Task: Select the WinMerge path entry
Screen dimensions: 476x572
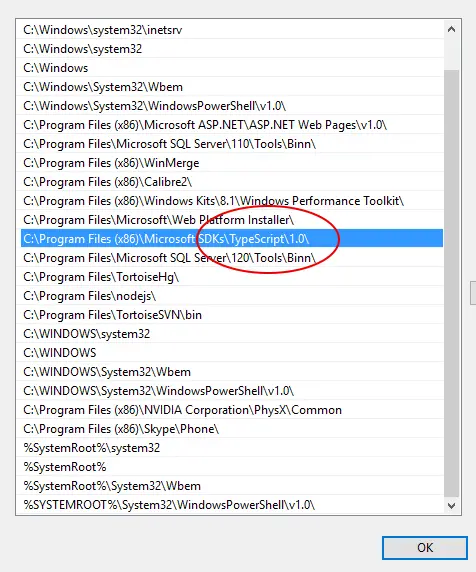Action: (x=232, y=163)
